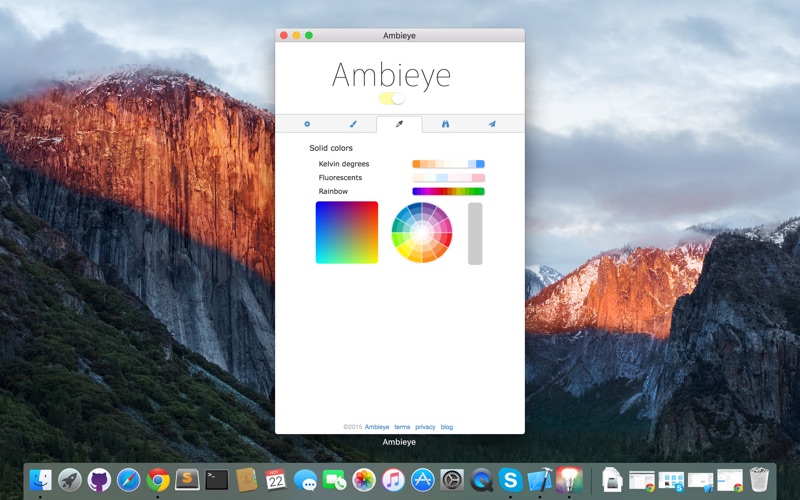This screenshot has width=800, height=500.
Task: Click the 'Kelvin degrees' label
Action: (x=344, y=164)
